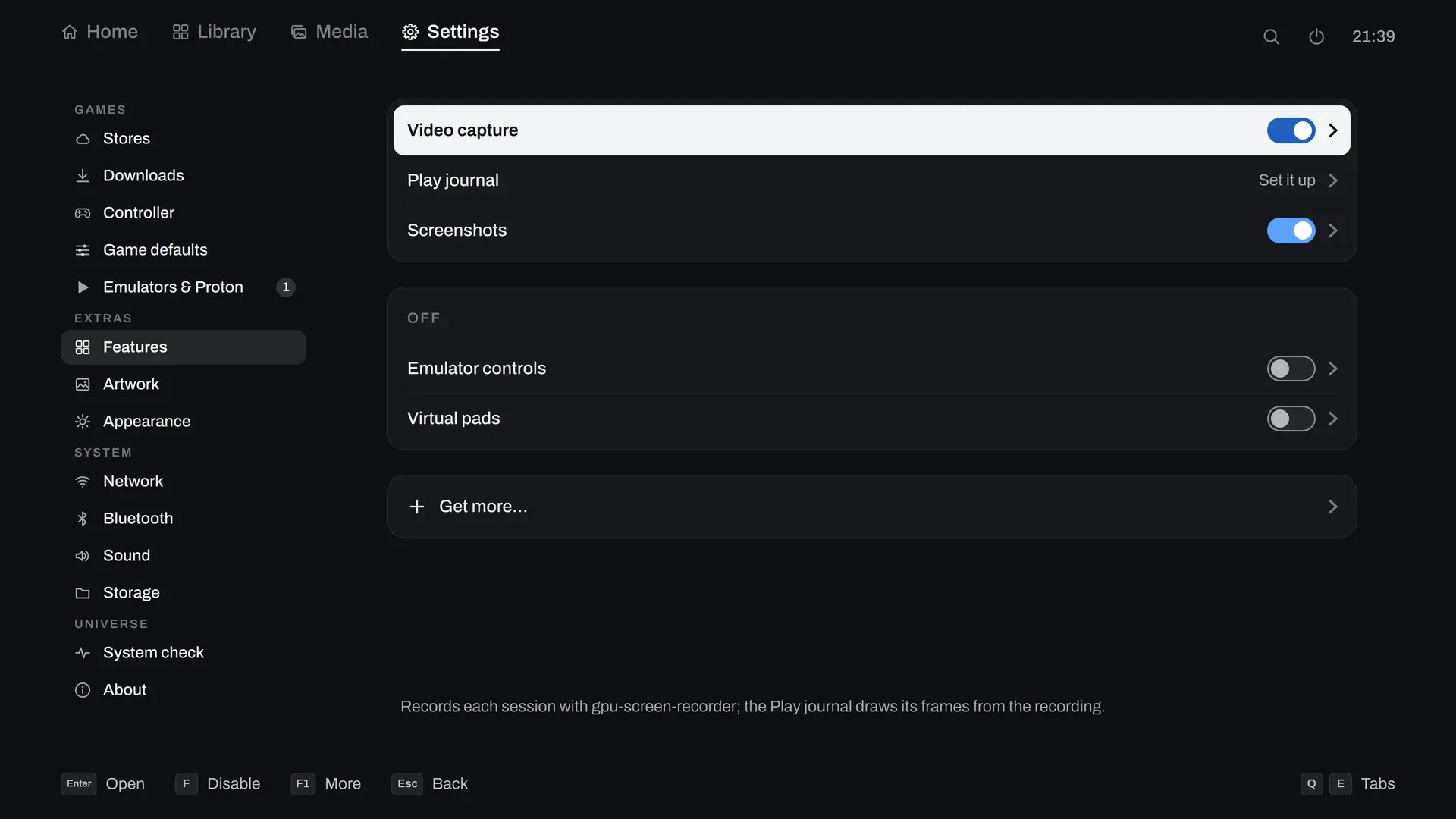Viewport: 1456px width, 819px height.
Task: Open Virtual pads chevron arrow
Action: coord(1333,419)
